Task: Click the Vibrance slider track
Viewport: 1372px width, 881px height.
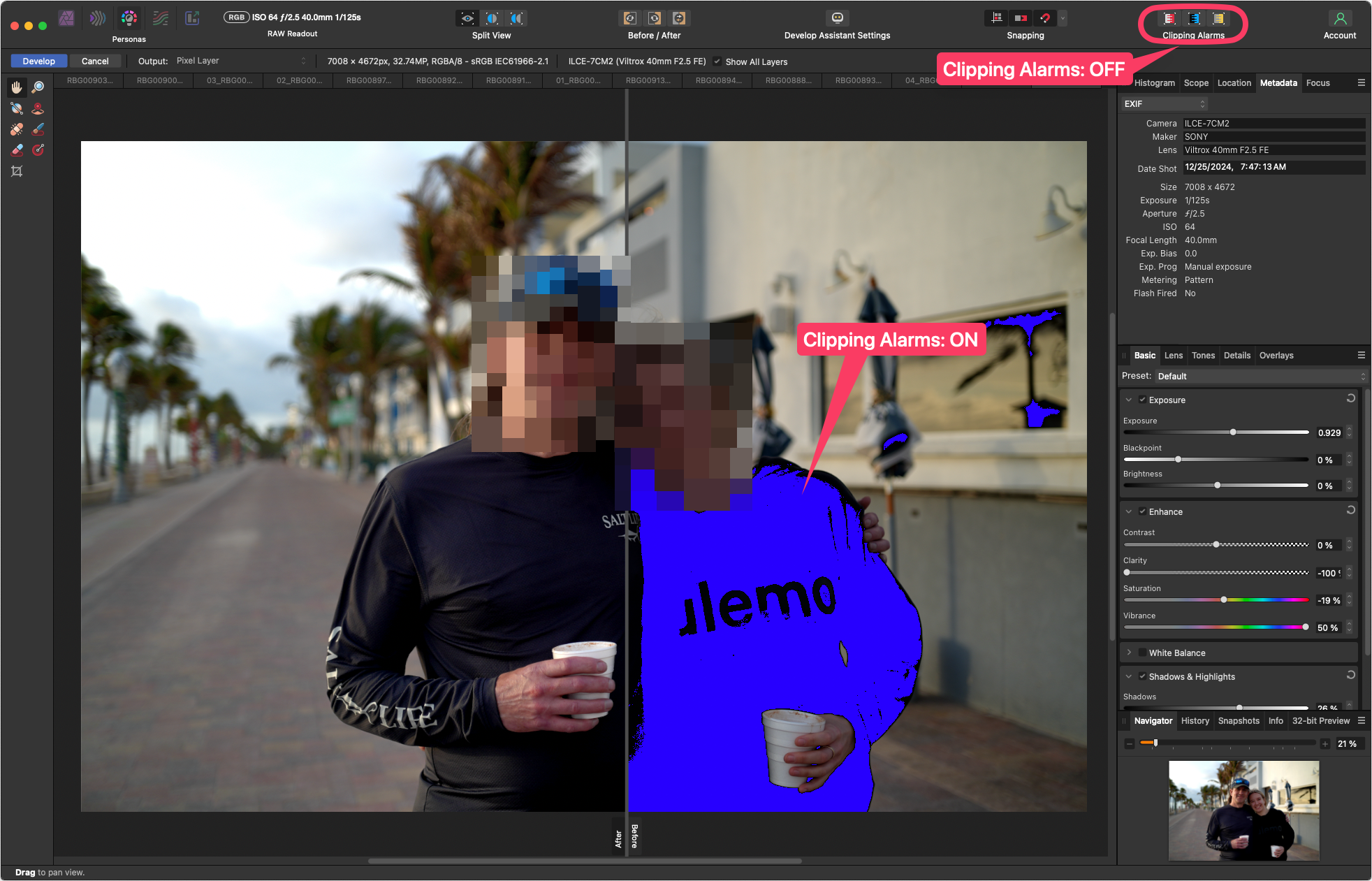Action: click(1216, 627)
